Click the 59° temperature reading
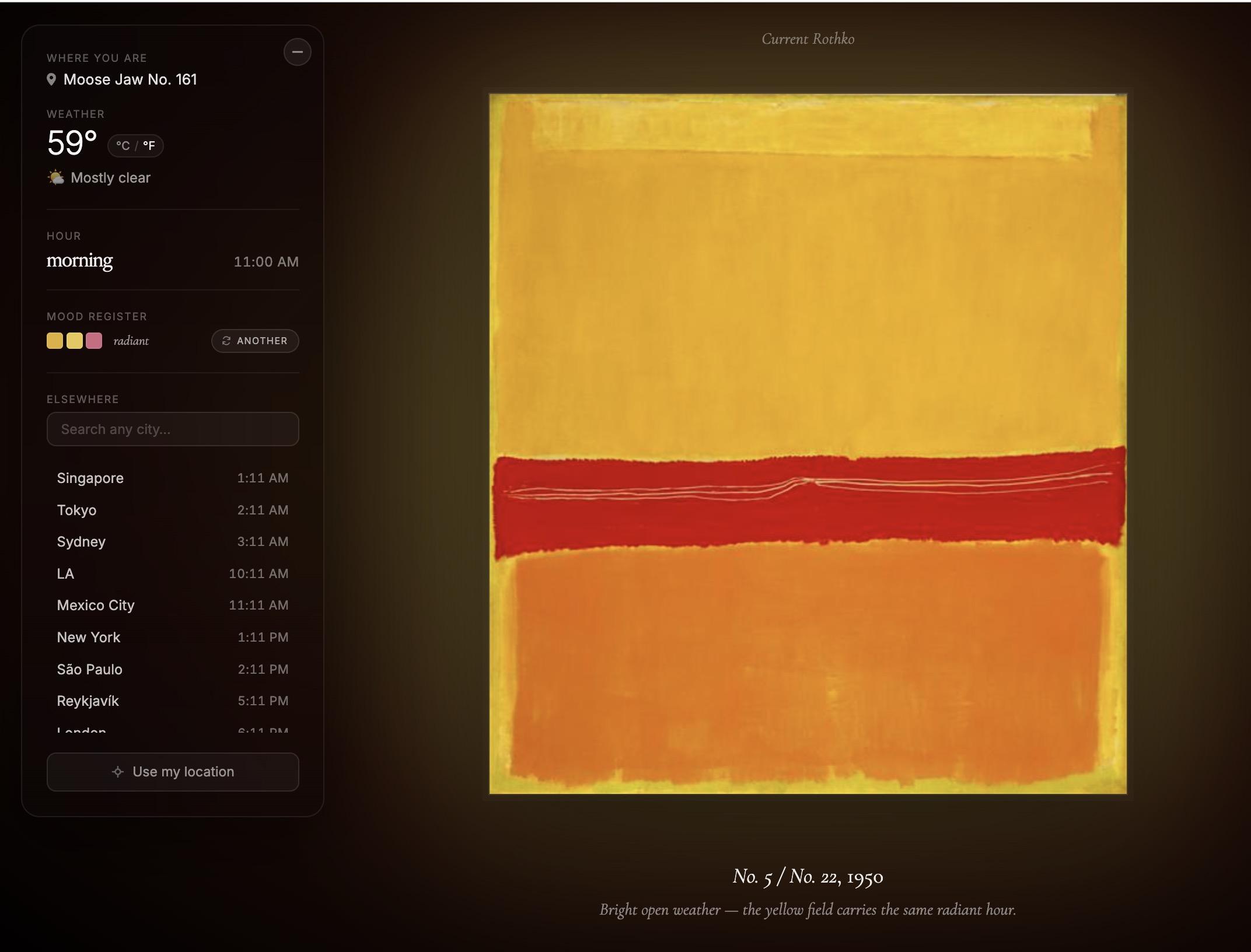The height and width of the screenshot is (952, 1251). tap(72, 143)
